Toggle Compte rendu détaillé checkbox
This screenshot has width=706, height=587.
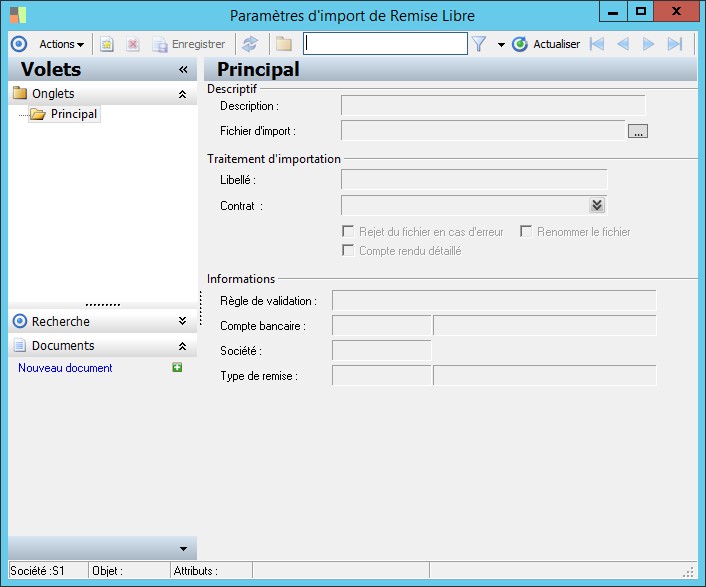pos(348,250)
